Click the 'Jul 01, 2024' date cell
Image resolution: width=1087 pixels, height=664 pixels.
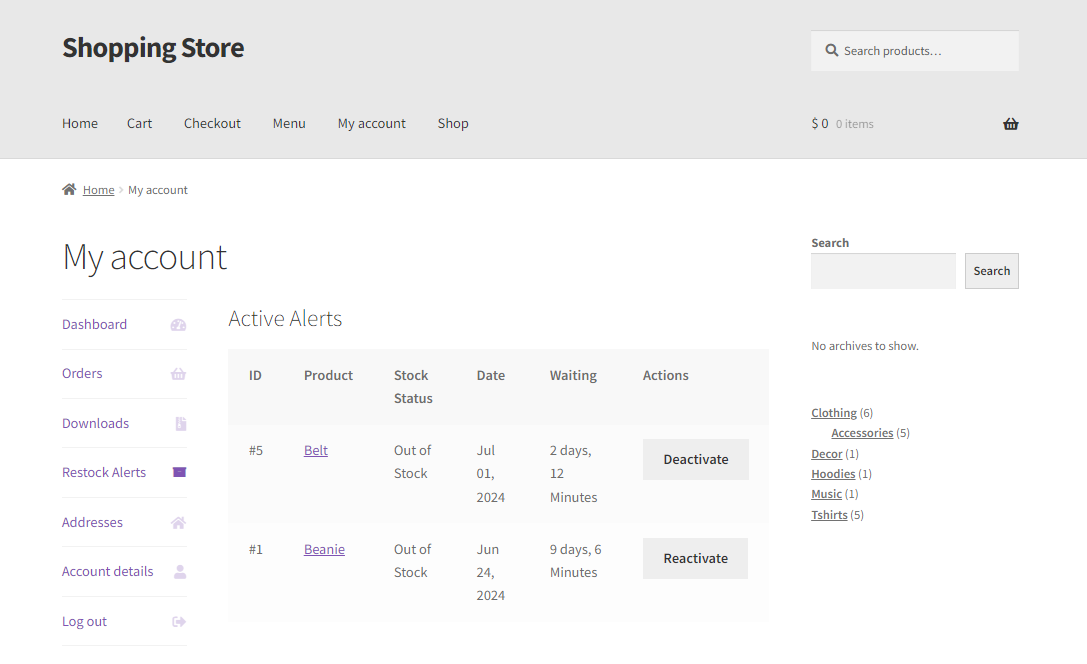pos(490,474)
